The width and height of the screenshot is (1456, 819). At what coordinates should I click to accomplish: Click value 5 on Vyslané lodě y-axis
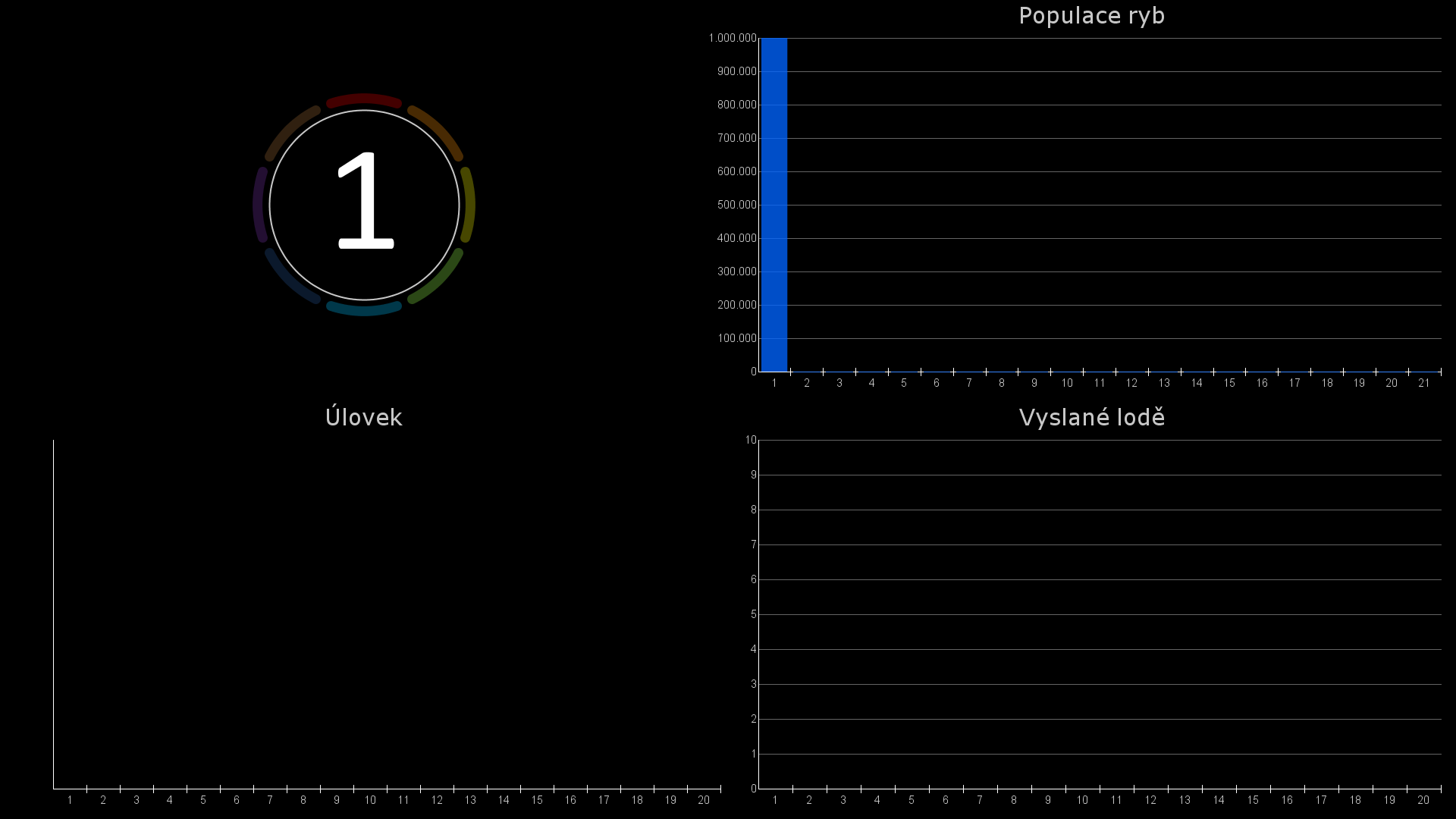click(x=754, y=615)
